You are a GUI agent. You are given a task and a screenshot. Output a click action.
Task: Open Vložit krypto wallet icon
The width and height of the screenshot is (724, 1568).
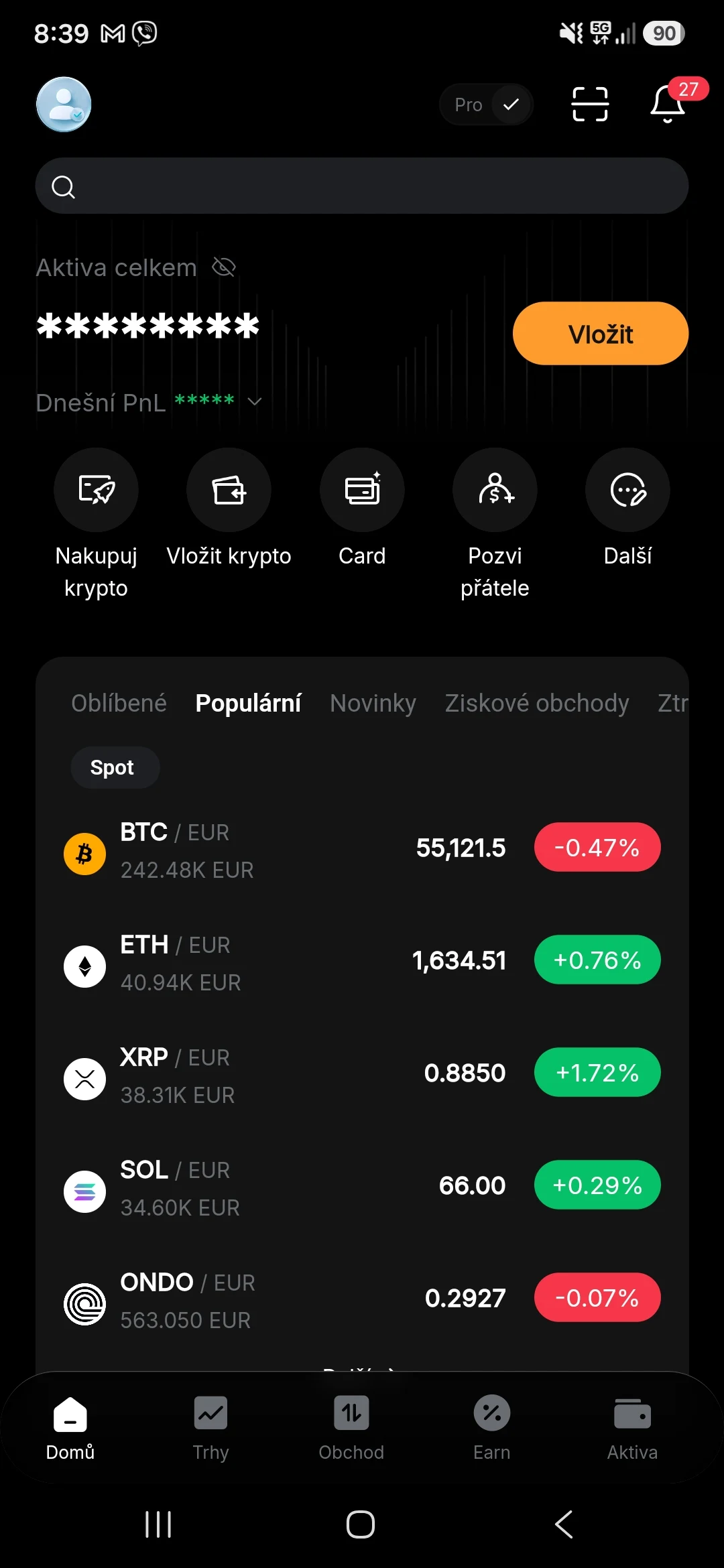pos(229,490)
